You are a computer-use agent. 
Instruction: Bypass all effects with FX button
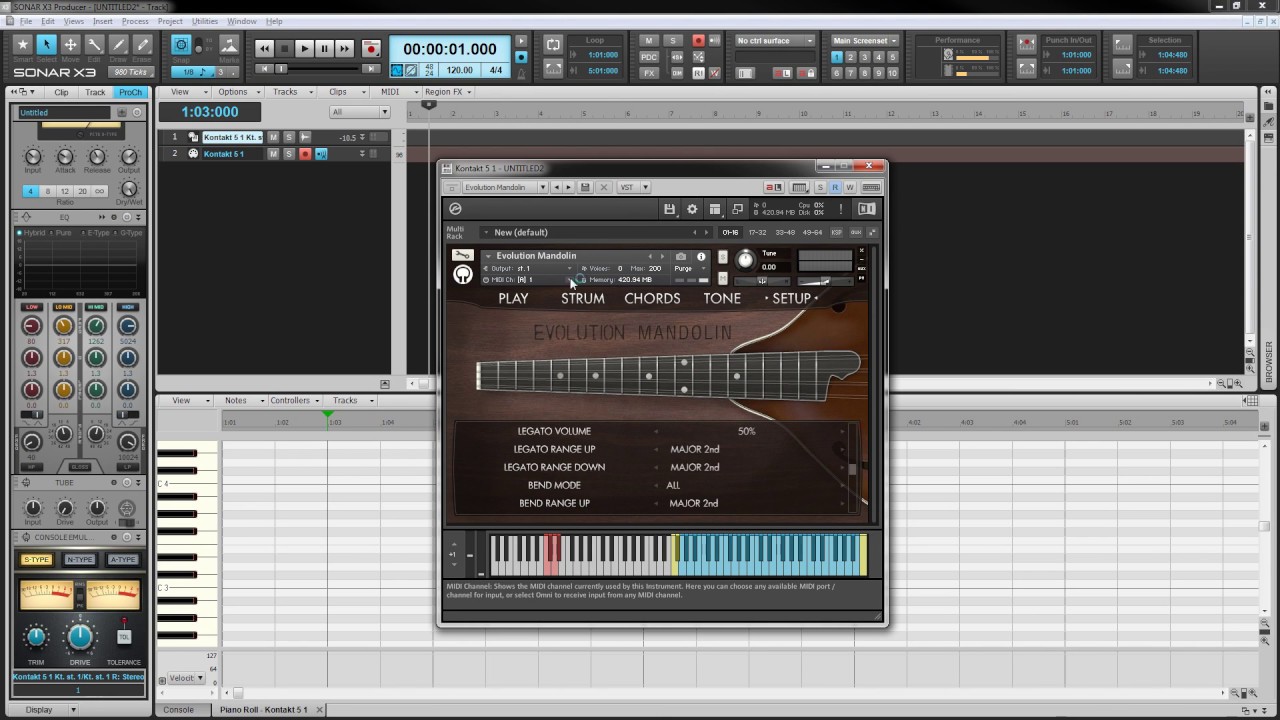[649, 73]
